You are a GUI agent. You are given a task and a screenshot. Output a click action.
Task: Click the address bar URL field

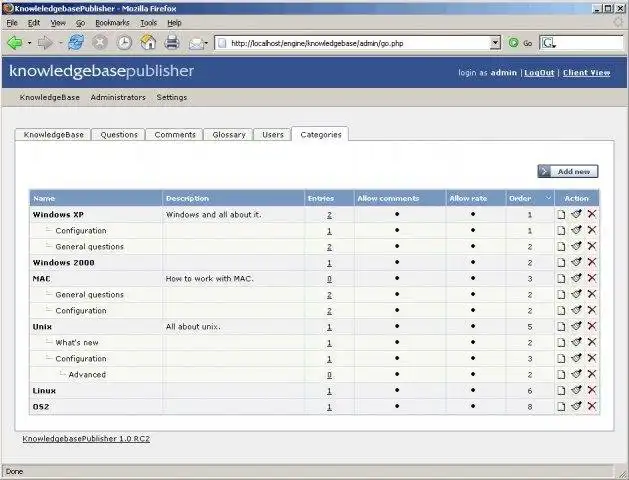coord(359,43)
